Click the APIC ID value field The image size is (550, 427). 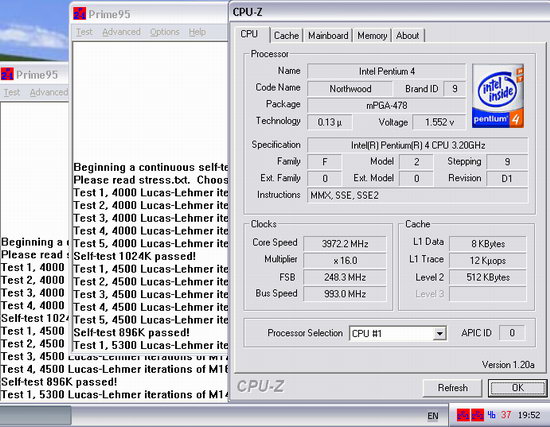click(512, 333)
